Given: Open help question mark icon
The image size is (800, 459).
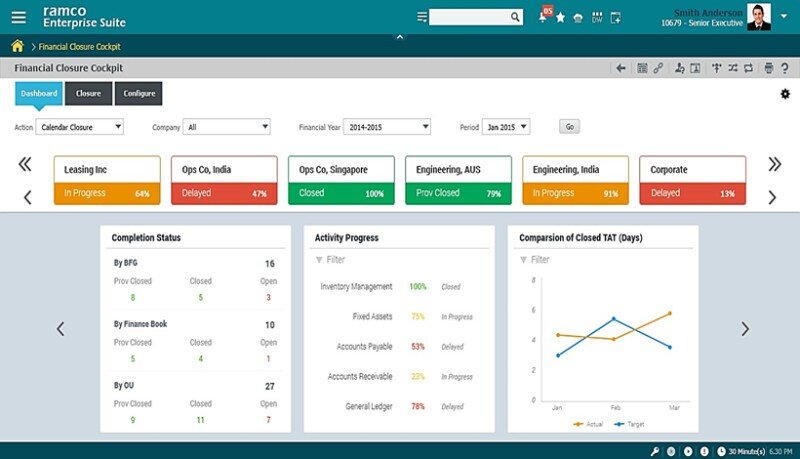Looking at the screenshot, I should [x=785, y=68].
